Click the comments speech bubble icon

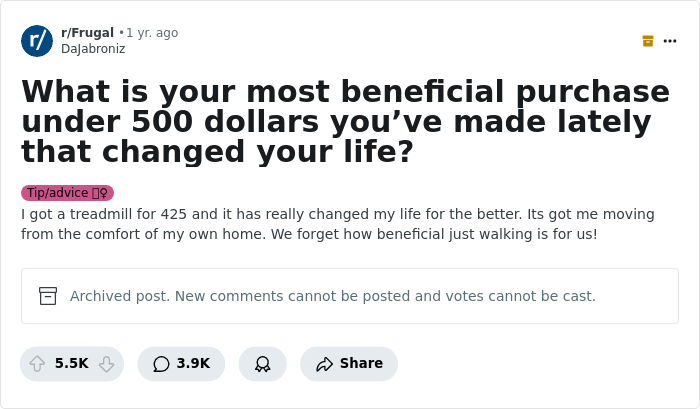click(x=161, y=364)
